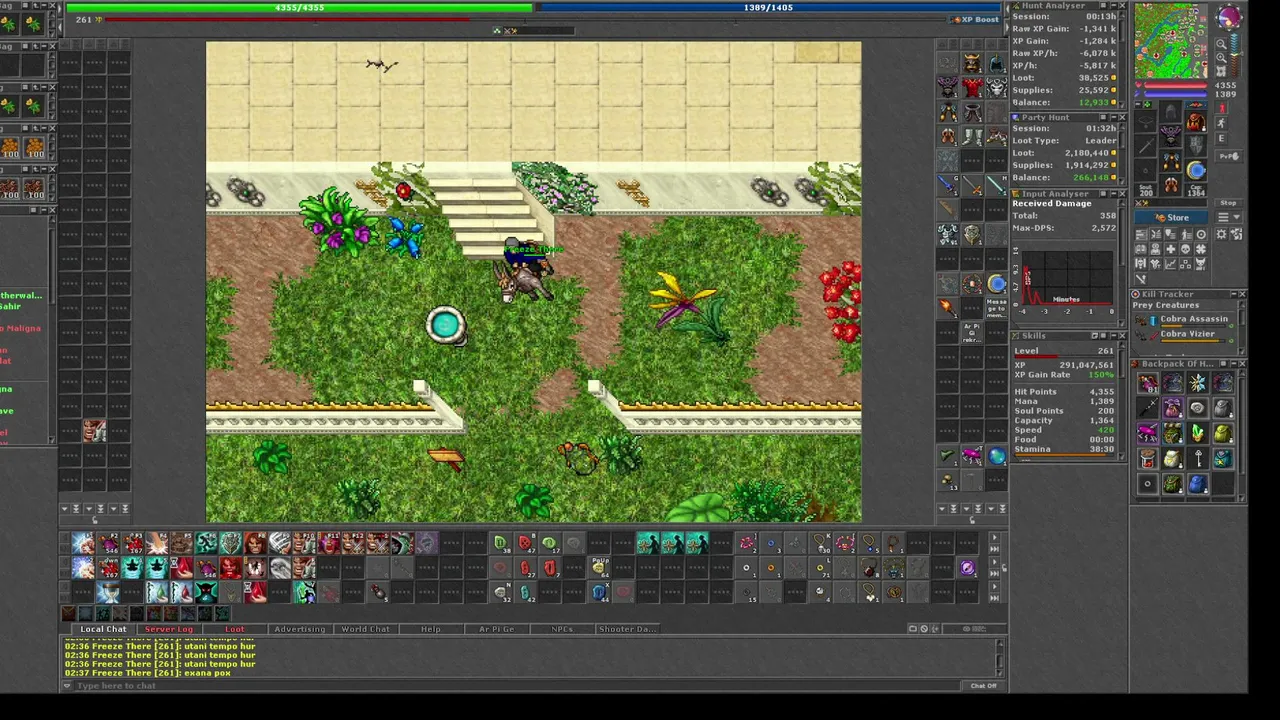
Task: Click the flaming torch action slot
Action: 947,308
